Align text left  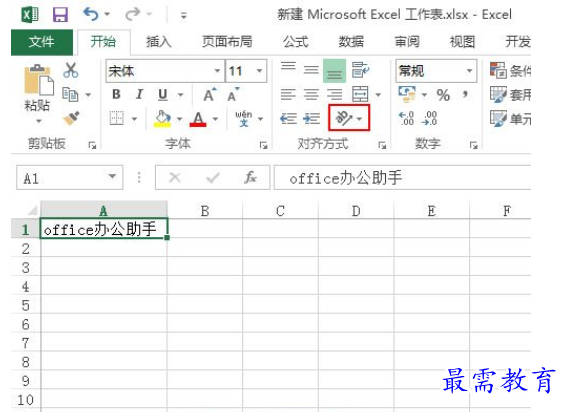tap(288, 95)
